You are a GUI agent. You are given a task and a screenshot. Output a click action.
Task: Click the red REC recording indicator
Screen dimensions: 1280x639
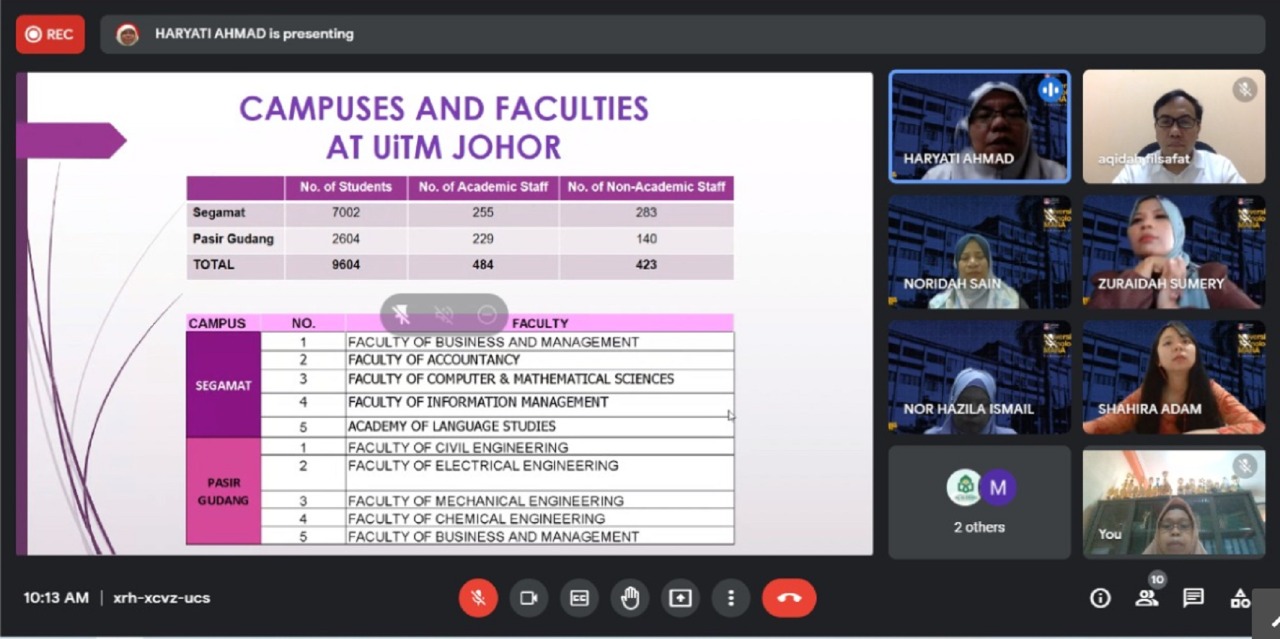50,34
